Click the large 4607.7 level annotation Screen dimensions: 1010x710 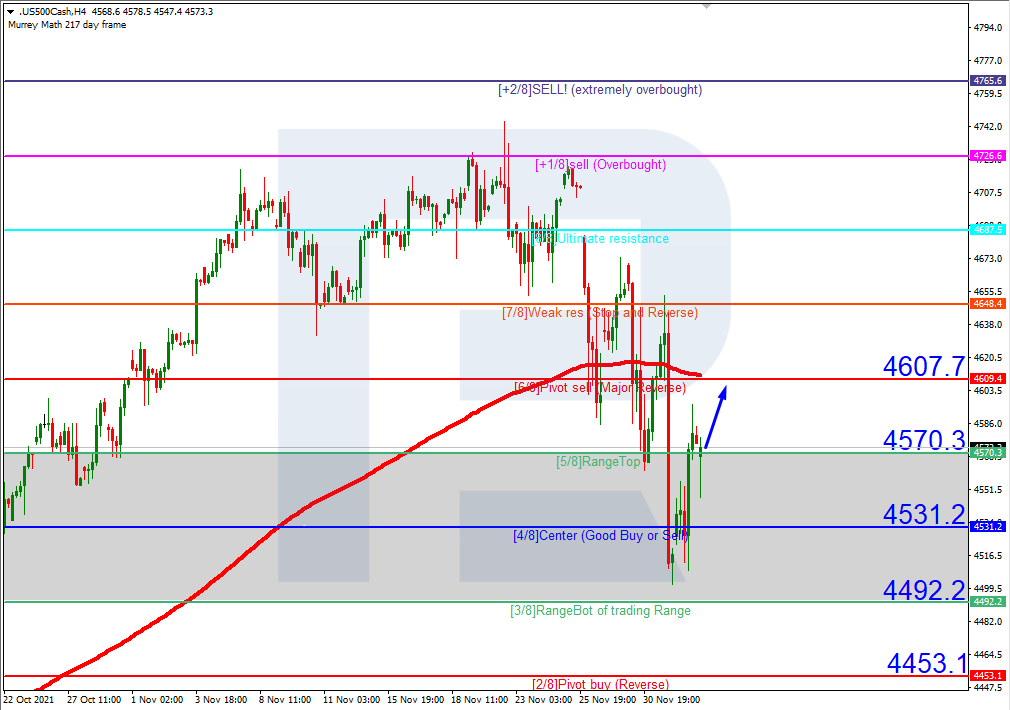pyautogui.click(x=924, y=366)
